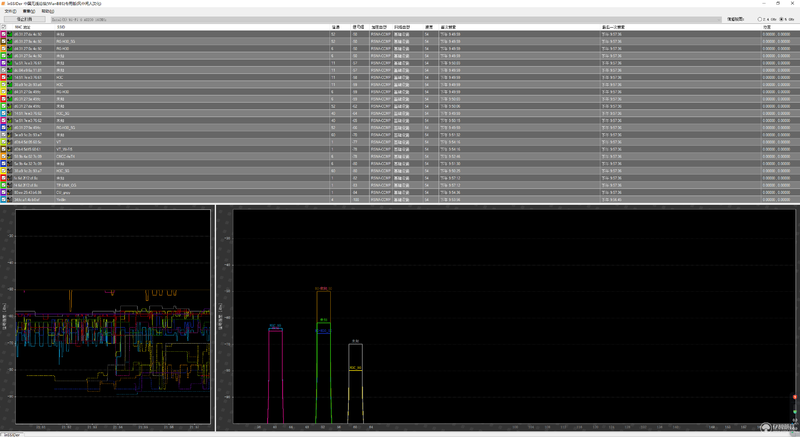Toggle orange checkbox of the CMCC network row
Viewport: 800px width, 437px height.
click(4, 157)
